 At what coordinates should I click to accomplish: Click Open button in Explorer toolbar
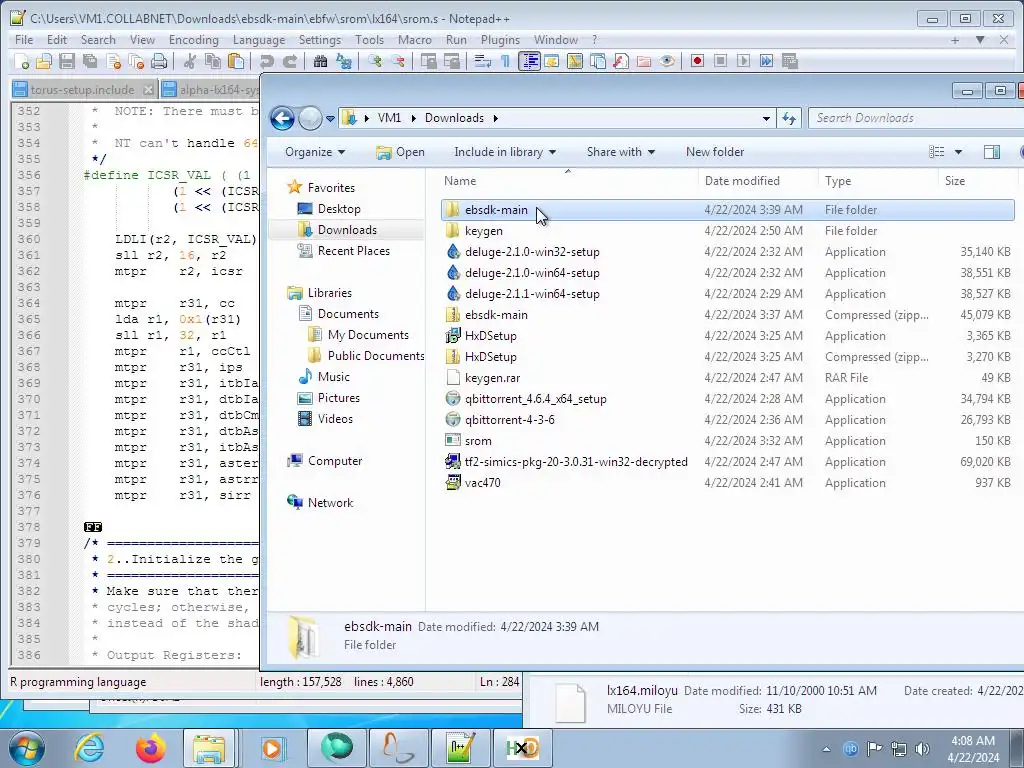point(400,152)
